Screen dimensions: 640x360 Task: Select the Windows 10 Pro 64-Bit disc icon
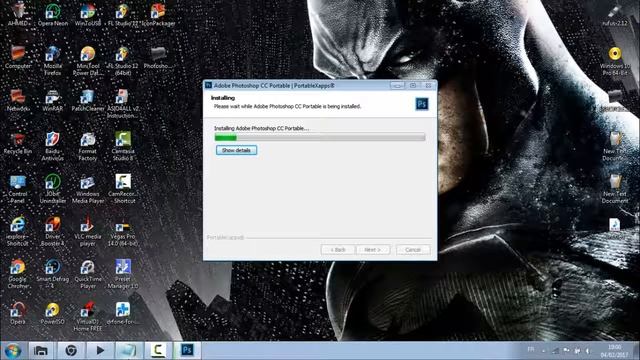click(615, 61)
